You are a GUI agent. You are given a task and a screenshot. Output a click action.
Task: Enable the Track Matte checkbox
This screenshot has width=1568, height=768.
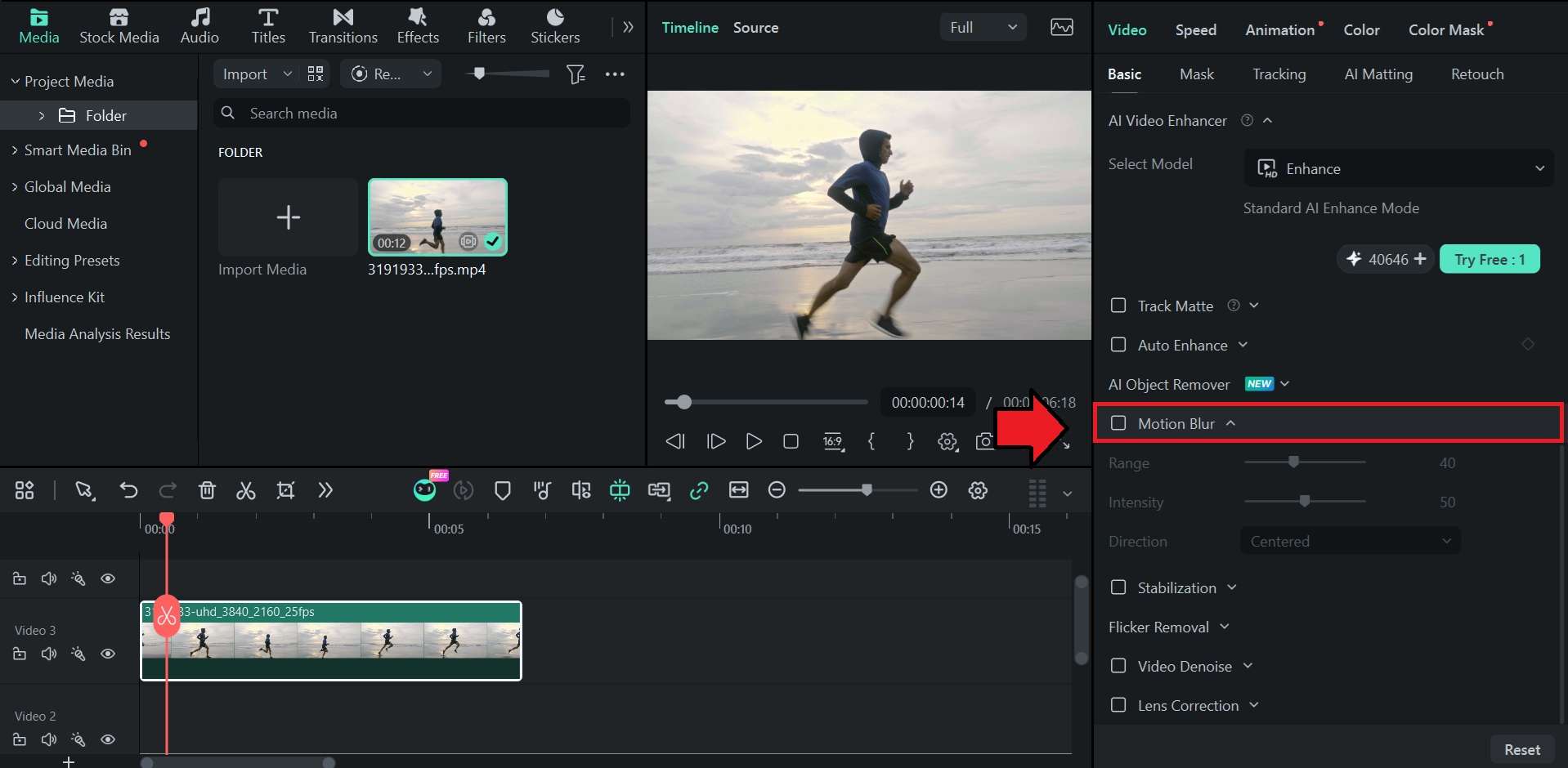pyautogui.click(x=1118, y=306)
